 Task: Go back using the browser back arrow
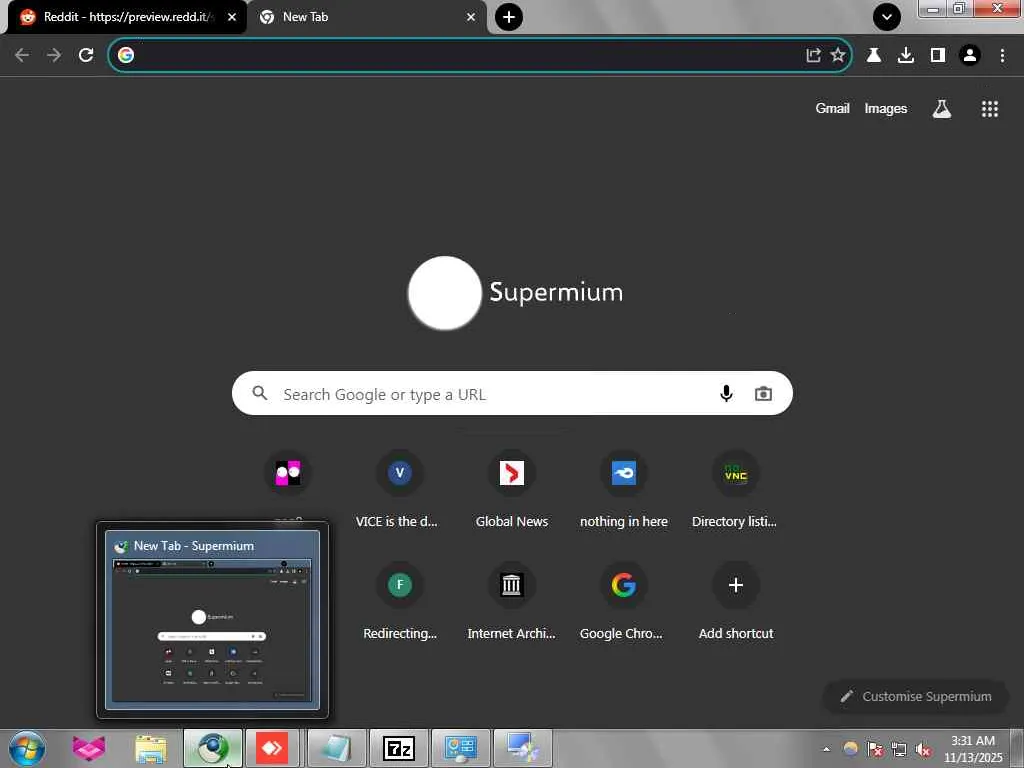[x=22, y=56]
